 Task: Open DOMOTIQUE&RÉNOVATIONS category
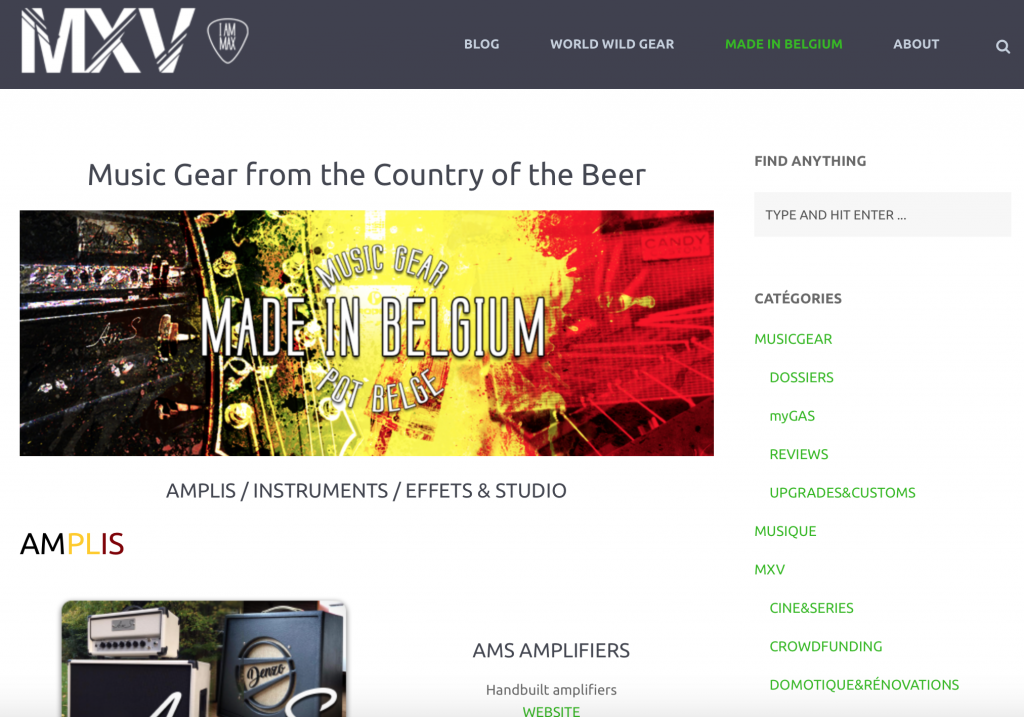[864, 685]
